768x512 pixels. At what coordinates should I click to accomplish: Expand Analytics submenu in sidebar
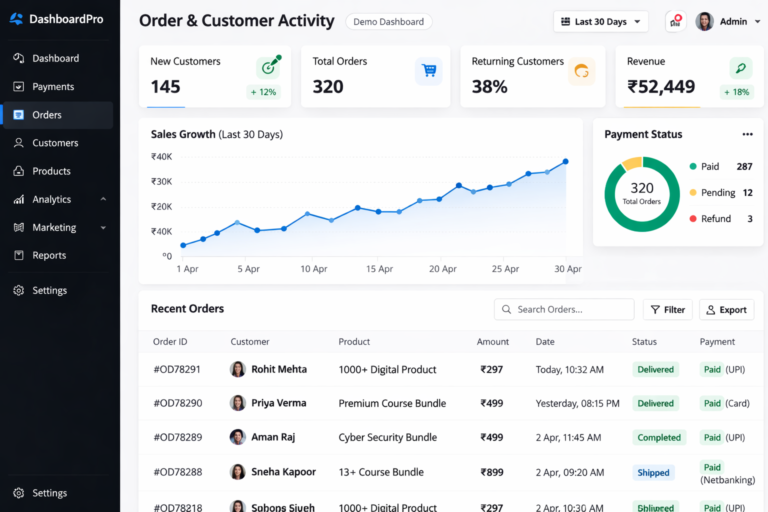103,199
